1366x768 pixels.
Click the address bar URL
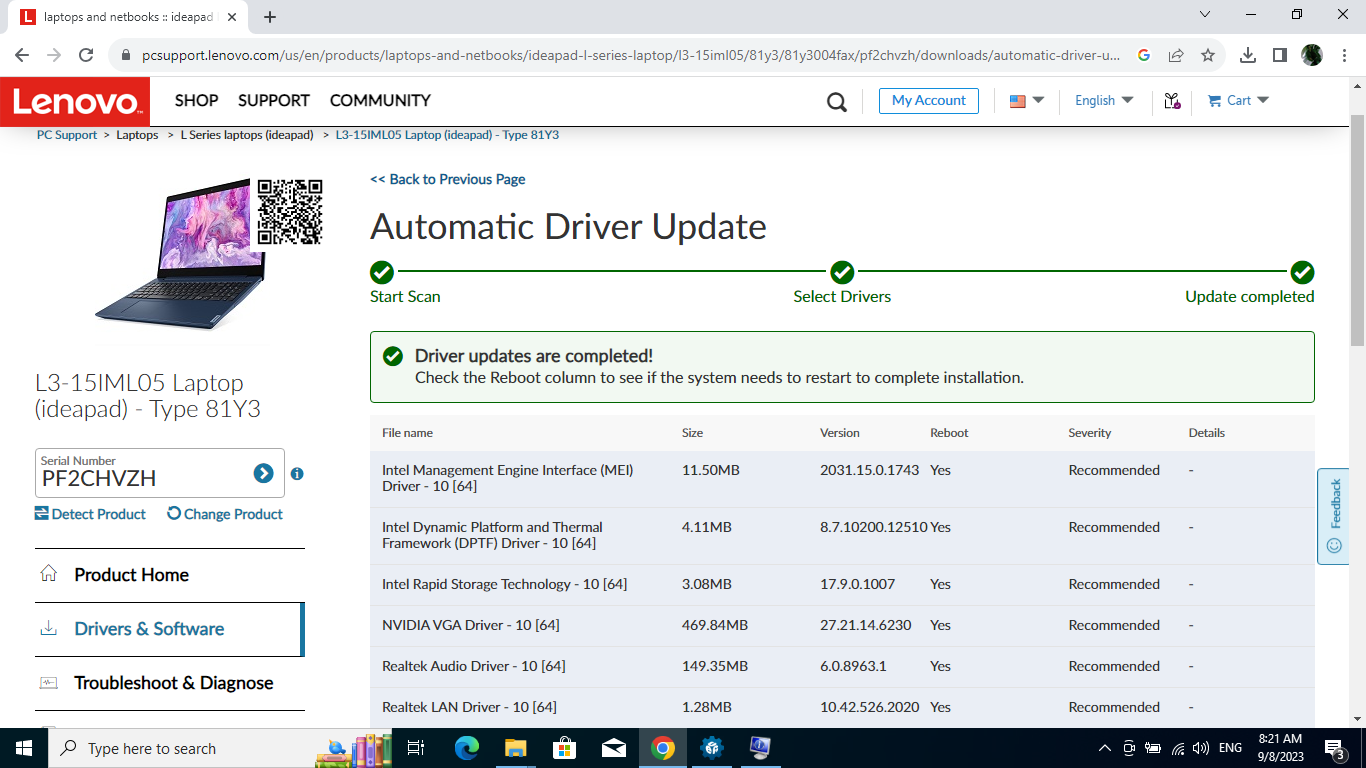coord(630,55)
